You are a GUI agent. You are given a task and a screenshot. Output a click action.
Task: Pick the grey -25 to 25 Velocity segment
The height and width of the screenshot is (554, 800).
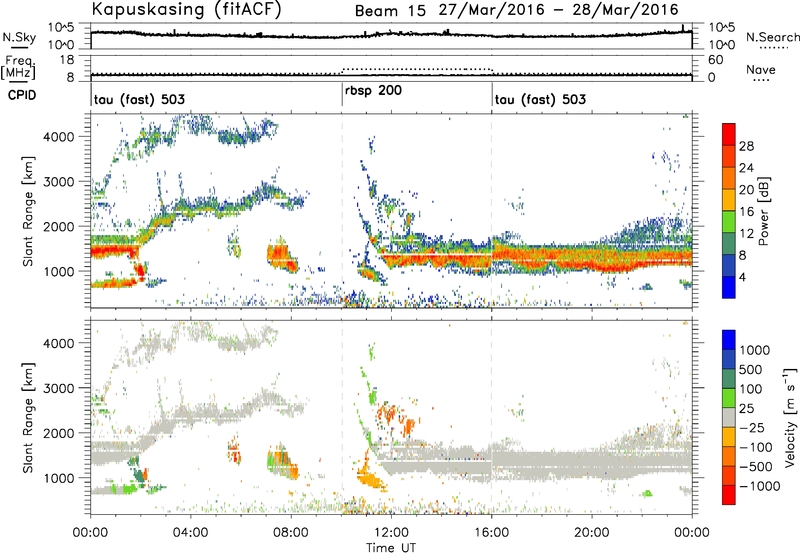point(729,418)
